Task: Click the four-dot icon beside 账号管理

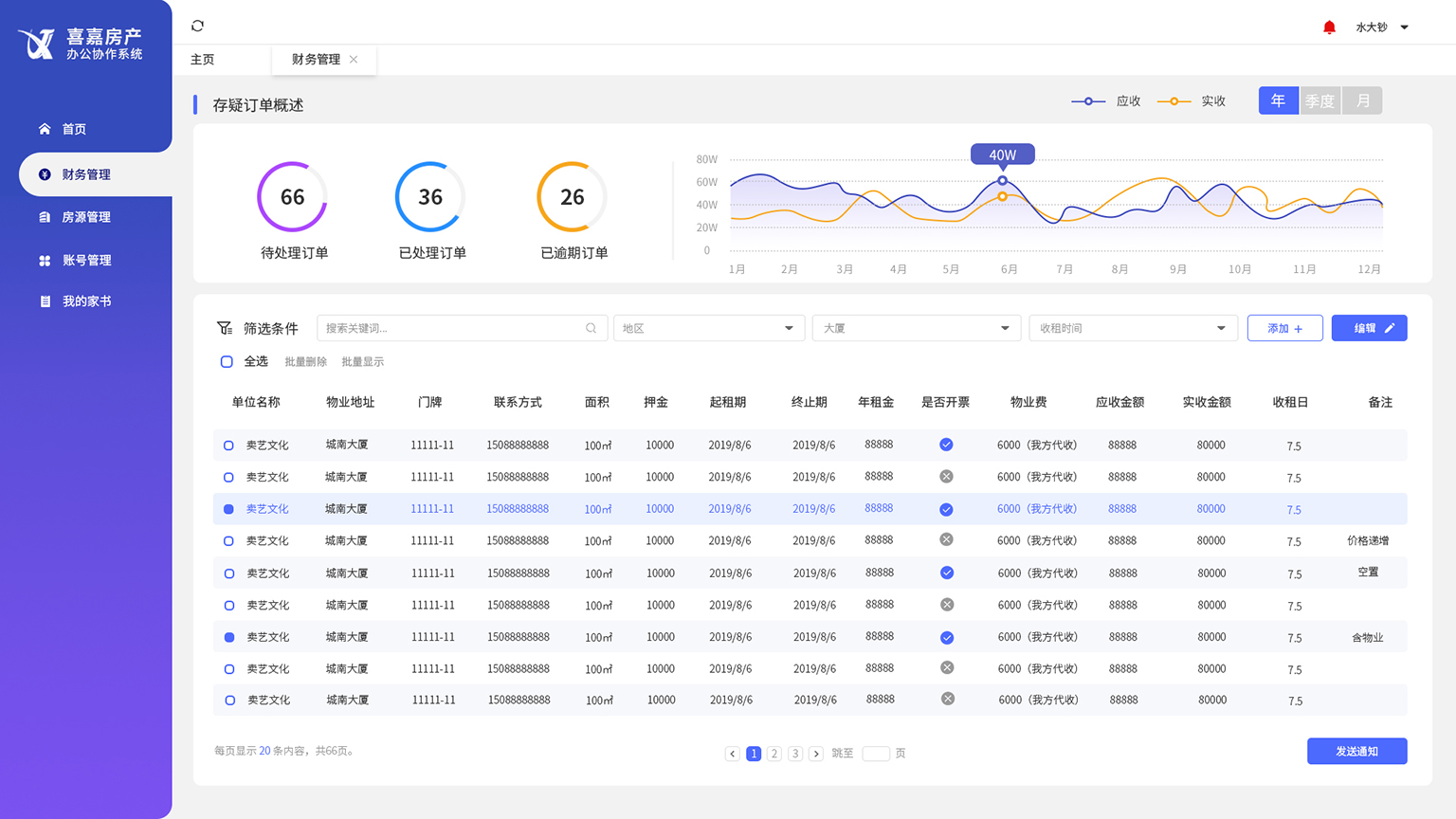Action: pyautogui.click(x=45, y=261)
